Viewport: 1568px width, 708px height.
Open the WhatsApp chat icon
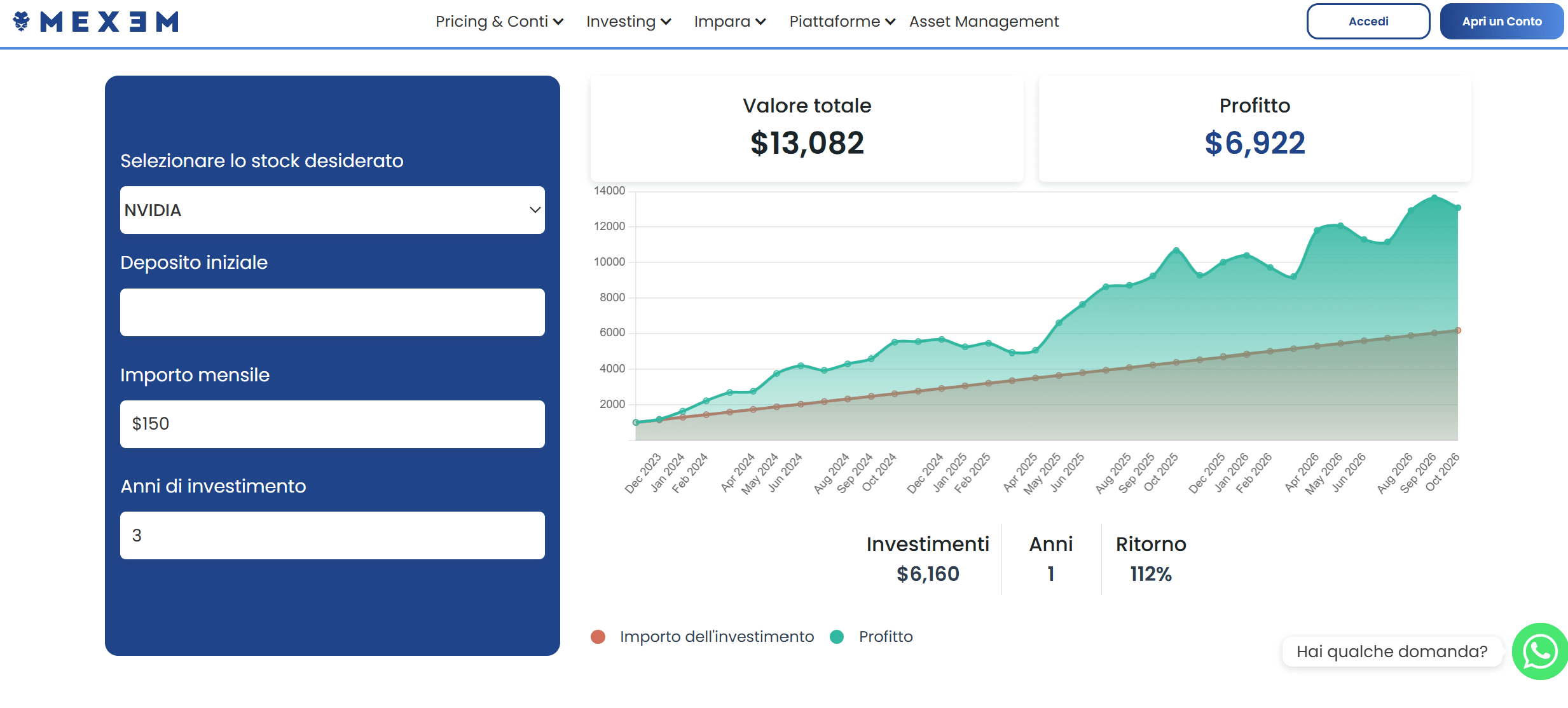[x=1539, y=651]
